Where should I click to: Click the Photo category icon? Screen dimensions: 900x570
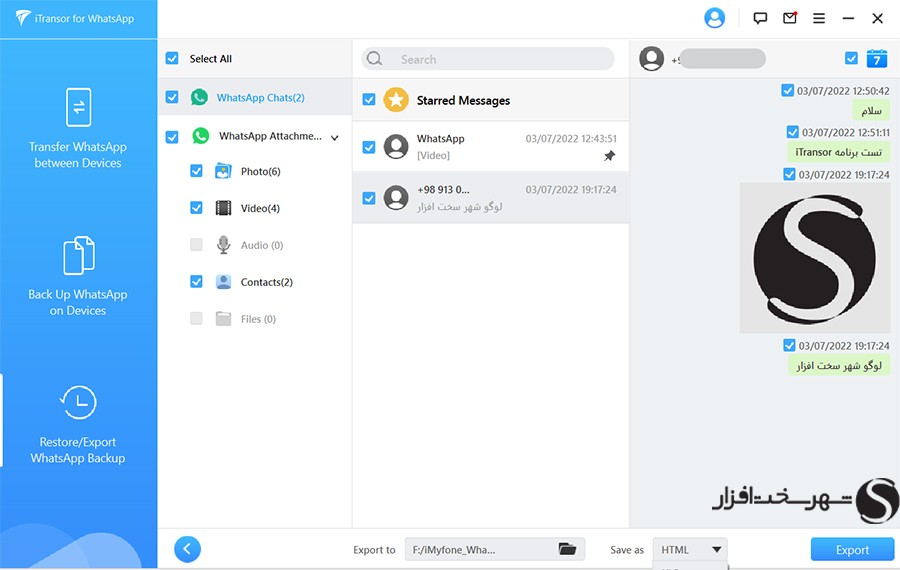point(223,171)
